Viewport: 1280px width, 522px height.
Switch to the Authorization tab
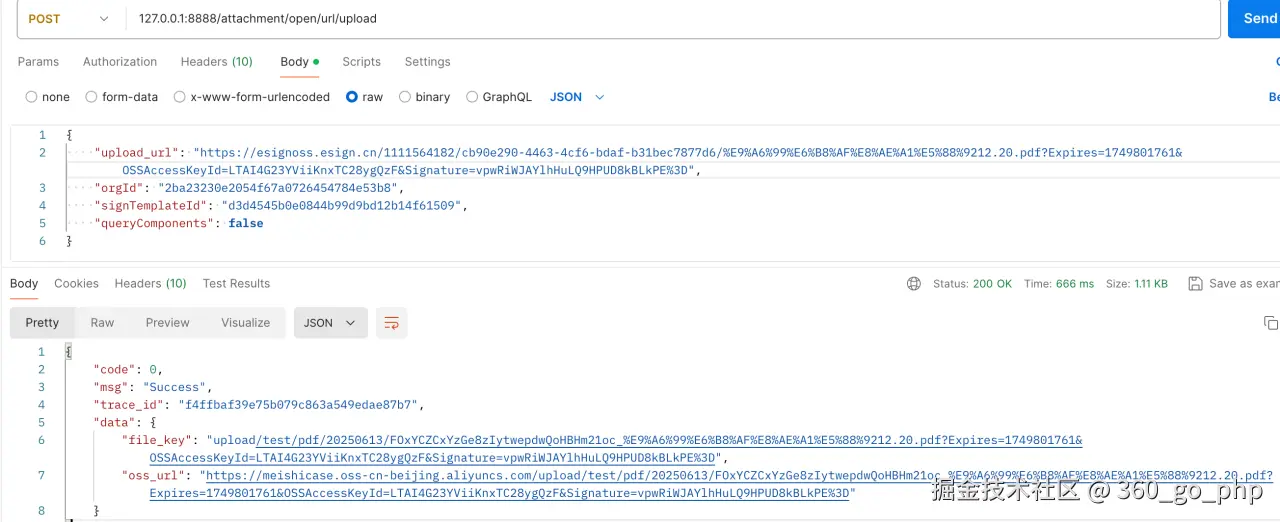click(x=120, y=62)
